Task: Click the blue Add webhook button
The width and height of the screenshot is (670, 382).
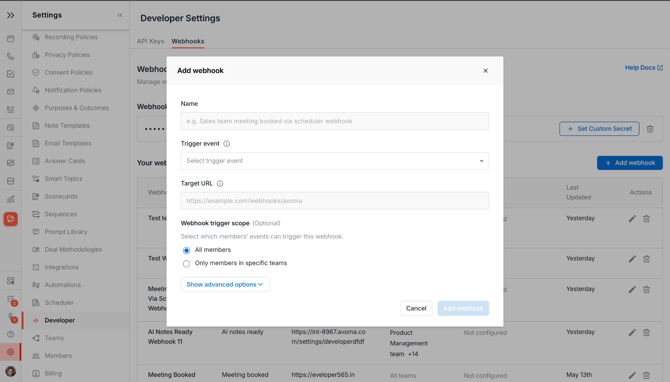Action: click(629, 163)
